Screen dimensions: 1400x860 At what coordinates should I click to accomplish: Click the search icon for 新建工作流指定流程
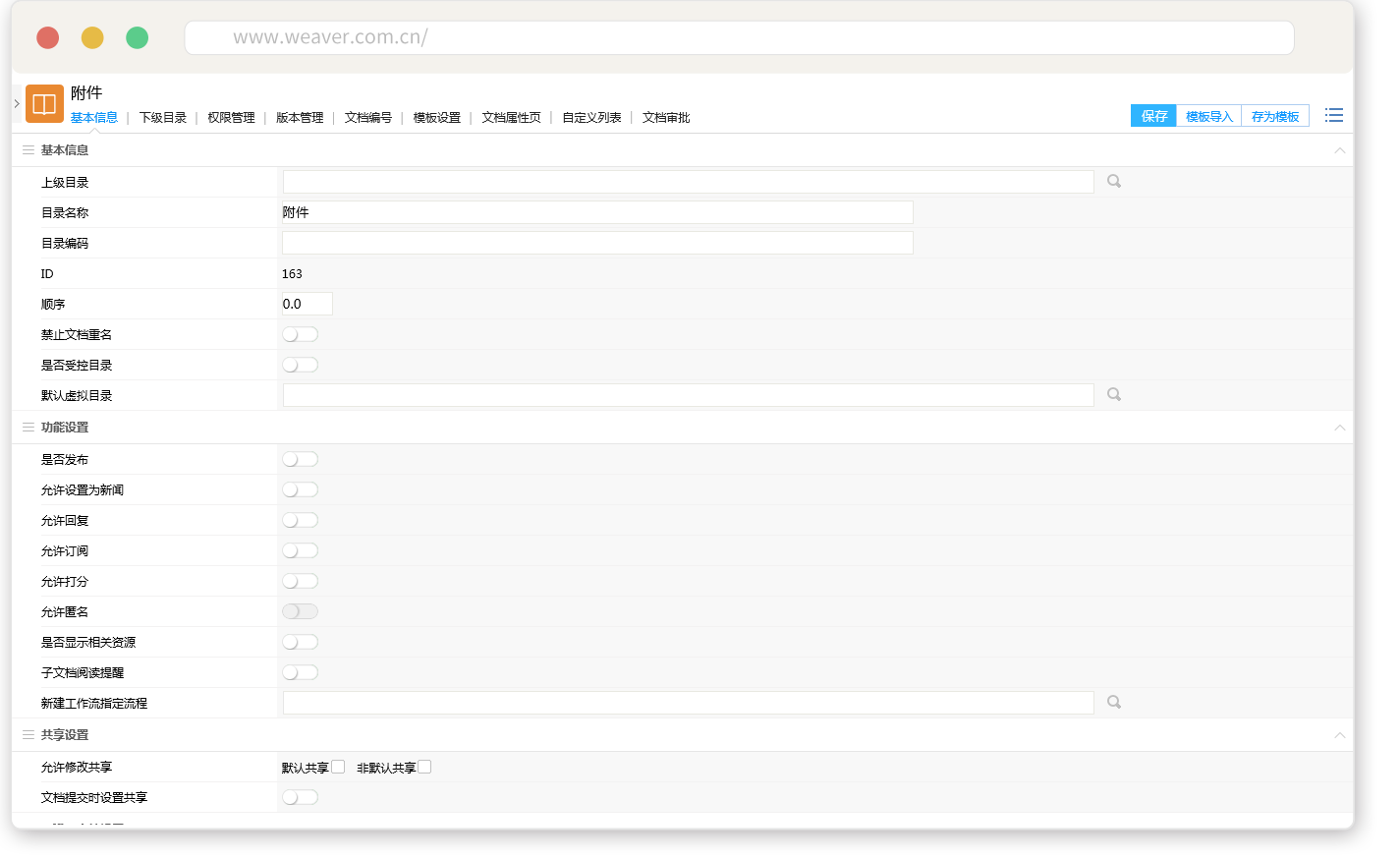pyautogui.click(x=1114, y=703)
